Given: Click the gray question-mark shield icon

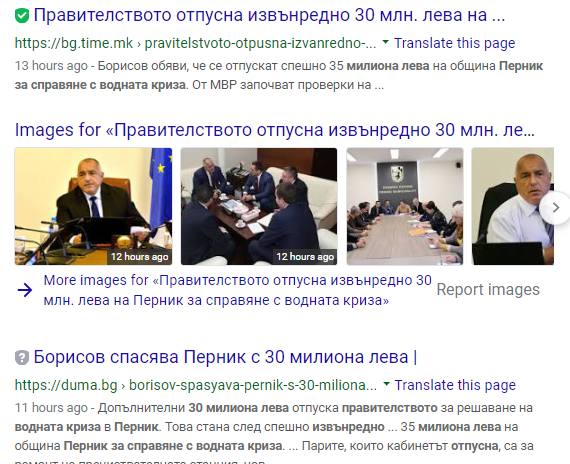Looking at the screenshot, I should [22, 358].
